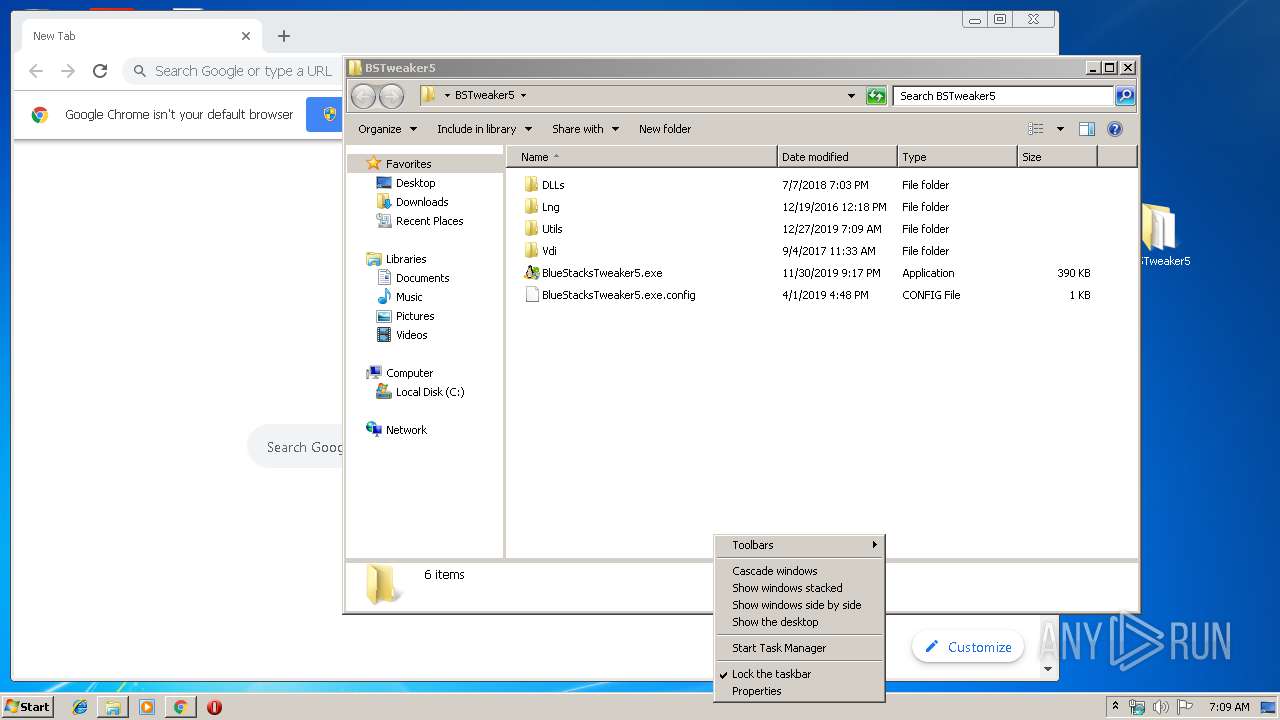The image size is (1280, 720).
Task: Click the Explorer forward arrow button
Action: click(x=392, y=96)
